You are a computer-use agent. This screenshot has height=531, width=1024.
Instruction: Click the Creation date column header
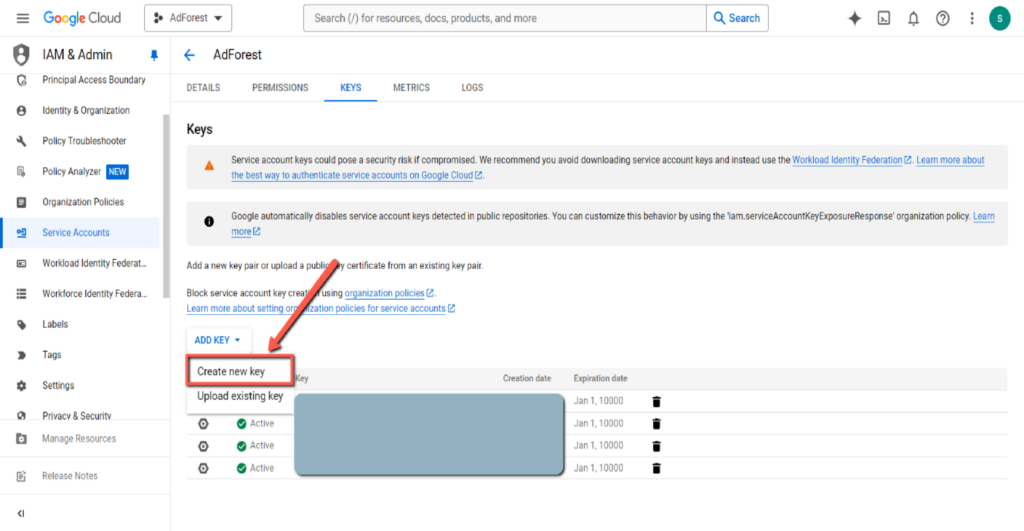526,378
